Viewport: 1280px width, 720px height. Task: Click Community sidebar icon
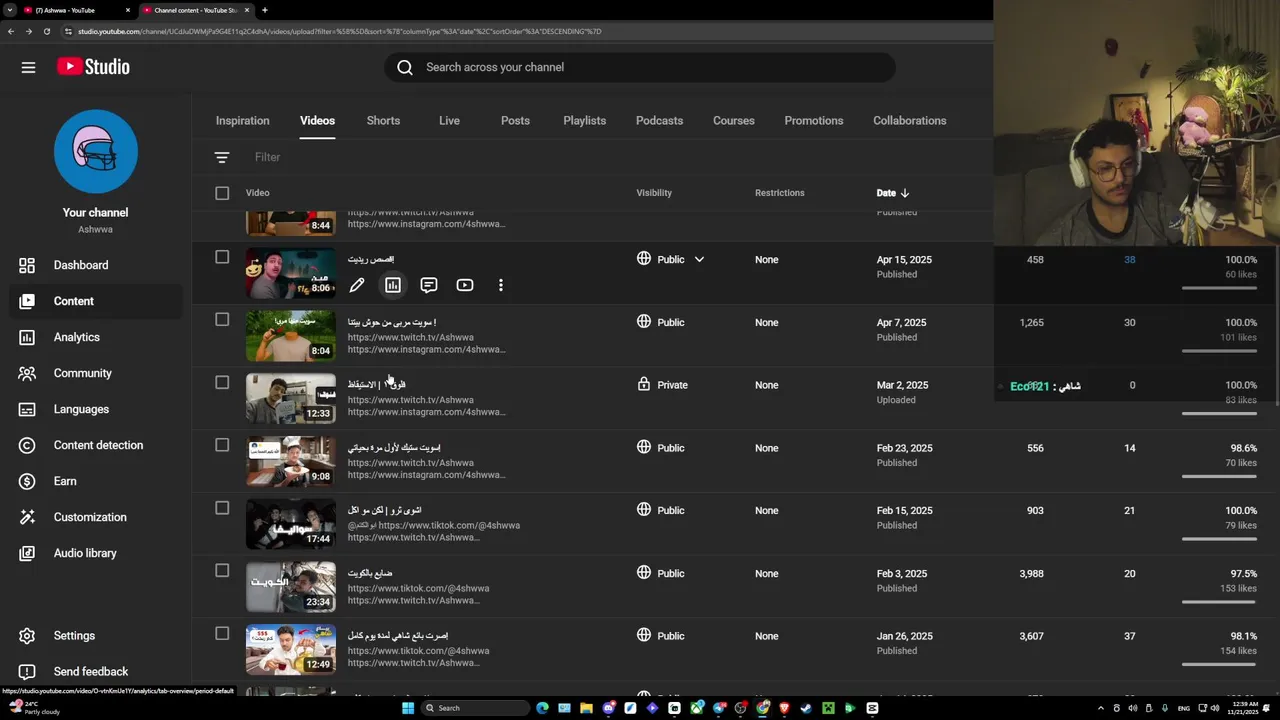27,373
